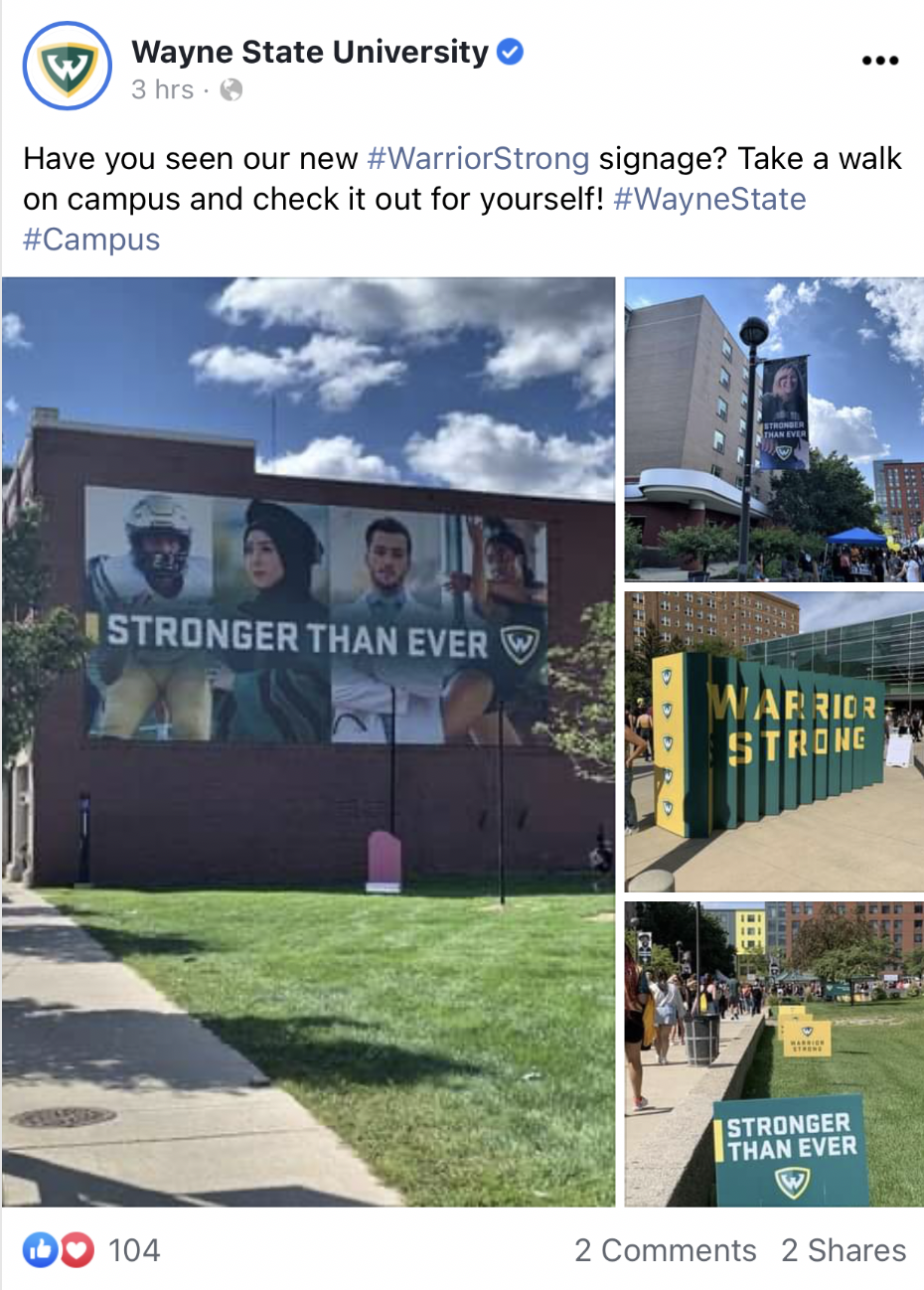Screen dimensions: 924x1290
Task: Click the W shield logo on the mural
Action: [x=519, y=644]
